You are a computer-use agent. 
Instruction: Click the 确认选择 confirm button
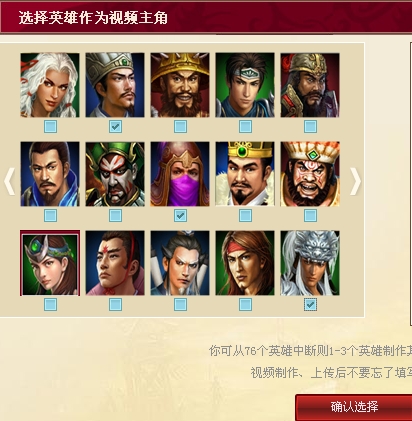pyautogui.click(x=354, y=407)
